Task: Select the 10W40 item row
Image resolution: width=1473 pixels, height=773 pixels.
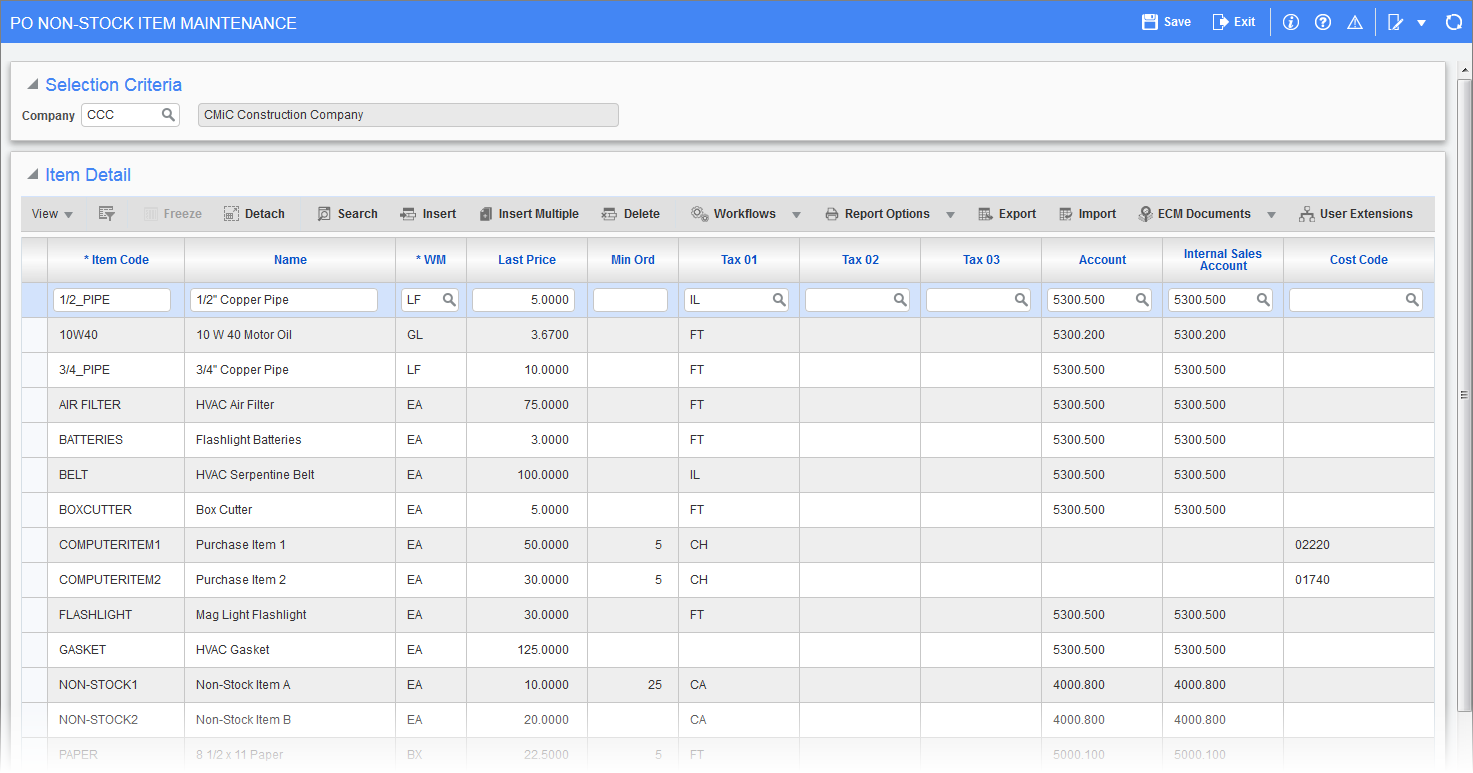Action: [728, 335]
